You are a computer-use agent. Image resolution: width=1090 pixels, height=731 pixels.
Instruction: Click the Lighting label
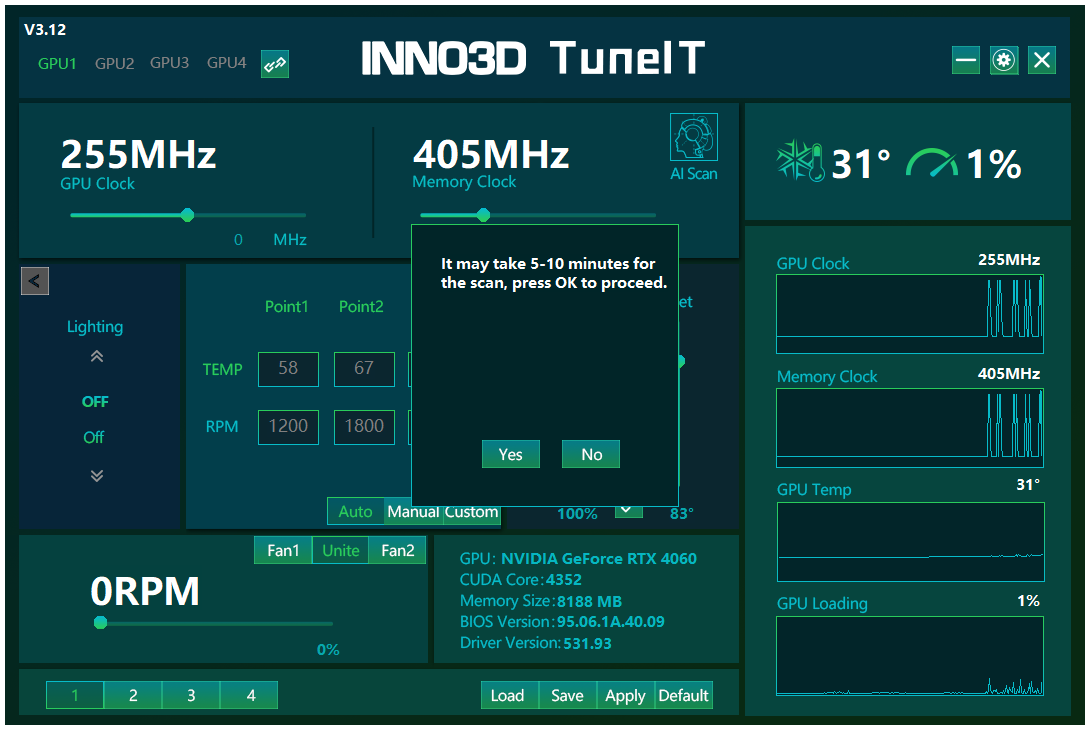click(x=95, y=327)
